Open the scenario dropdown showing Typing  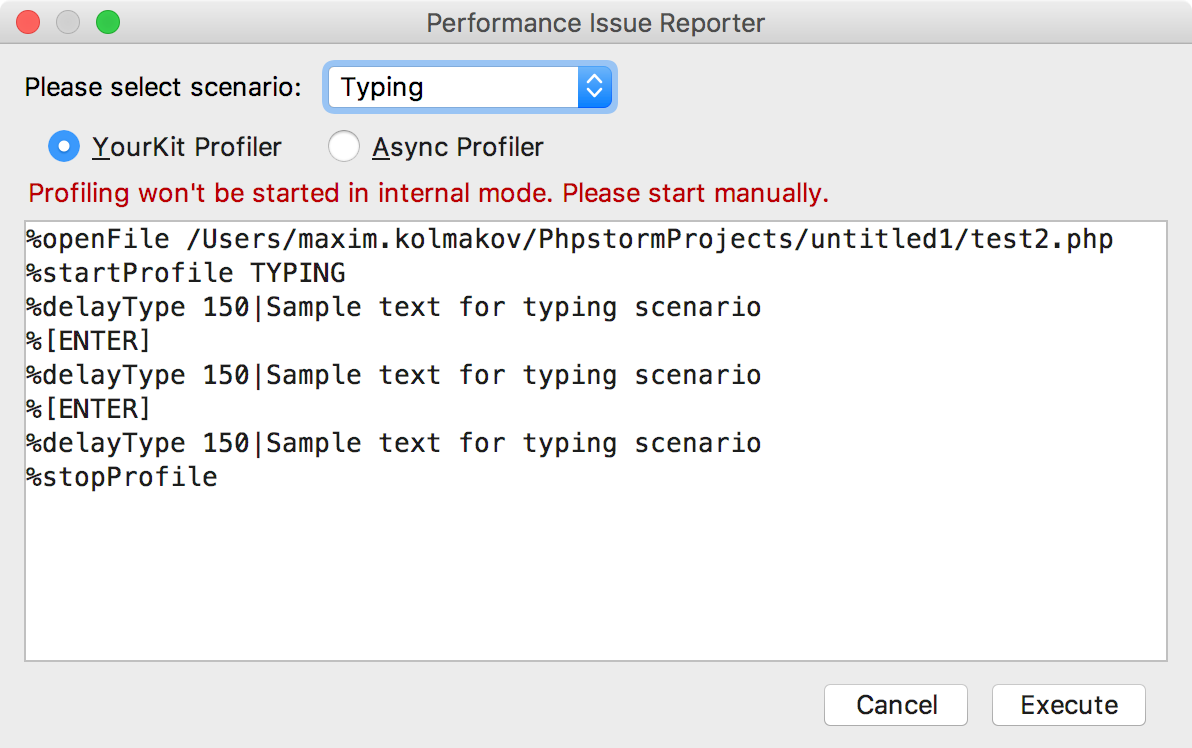(x=470, y=87)
